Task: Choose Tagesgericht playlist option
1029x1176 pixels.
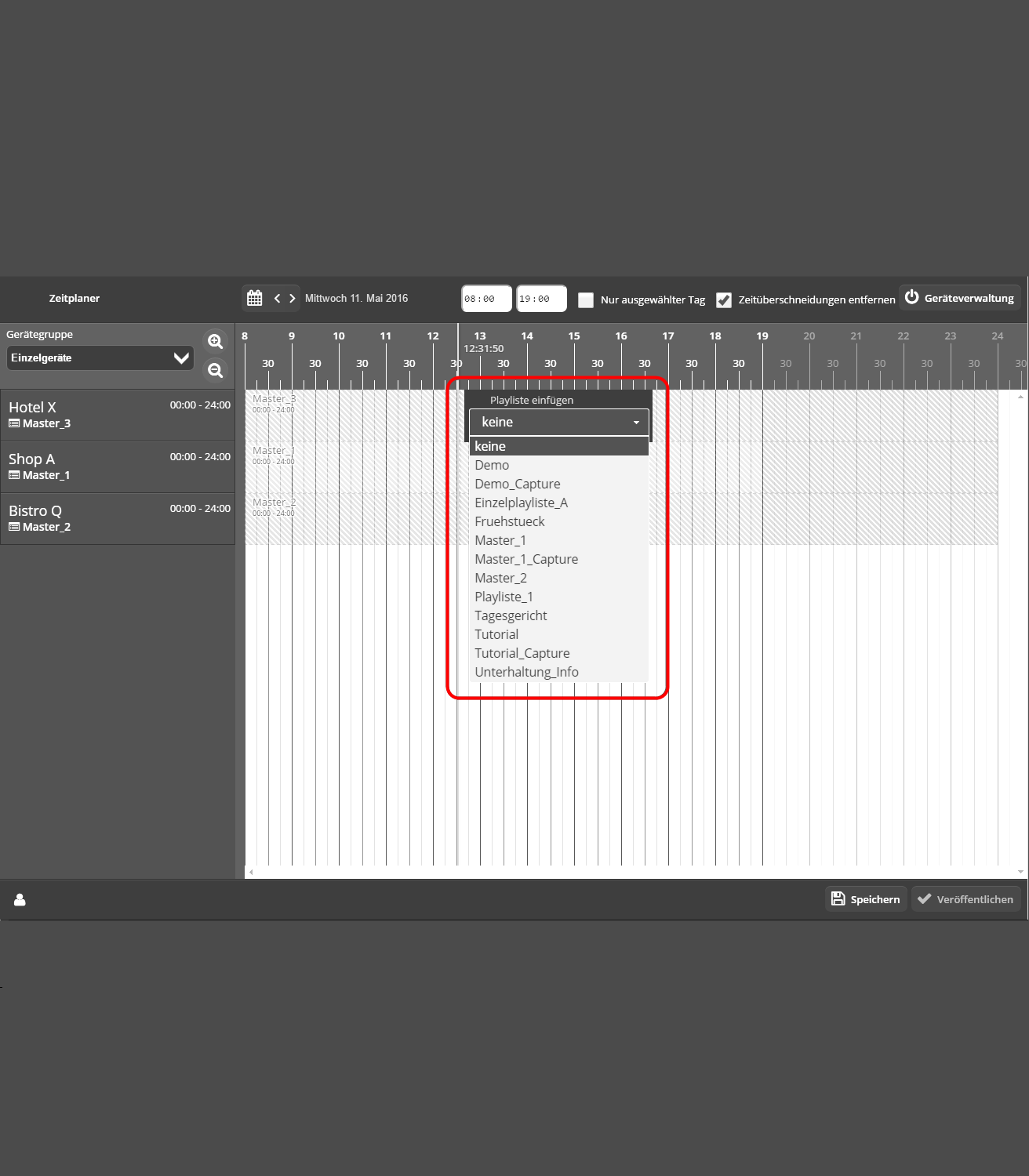Action: coord(511,615)
